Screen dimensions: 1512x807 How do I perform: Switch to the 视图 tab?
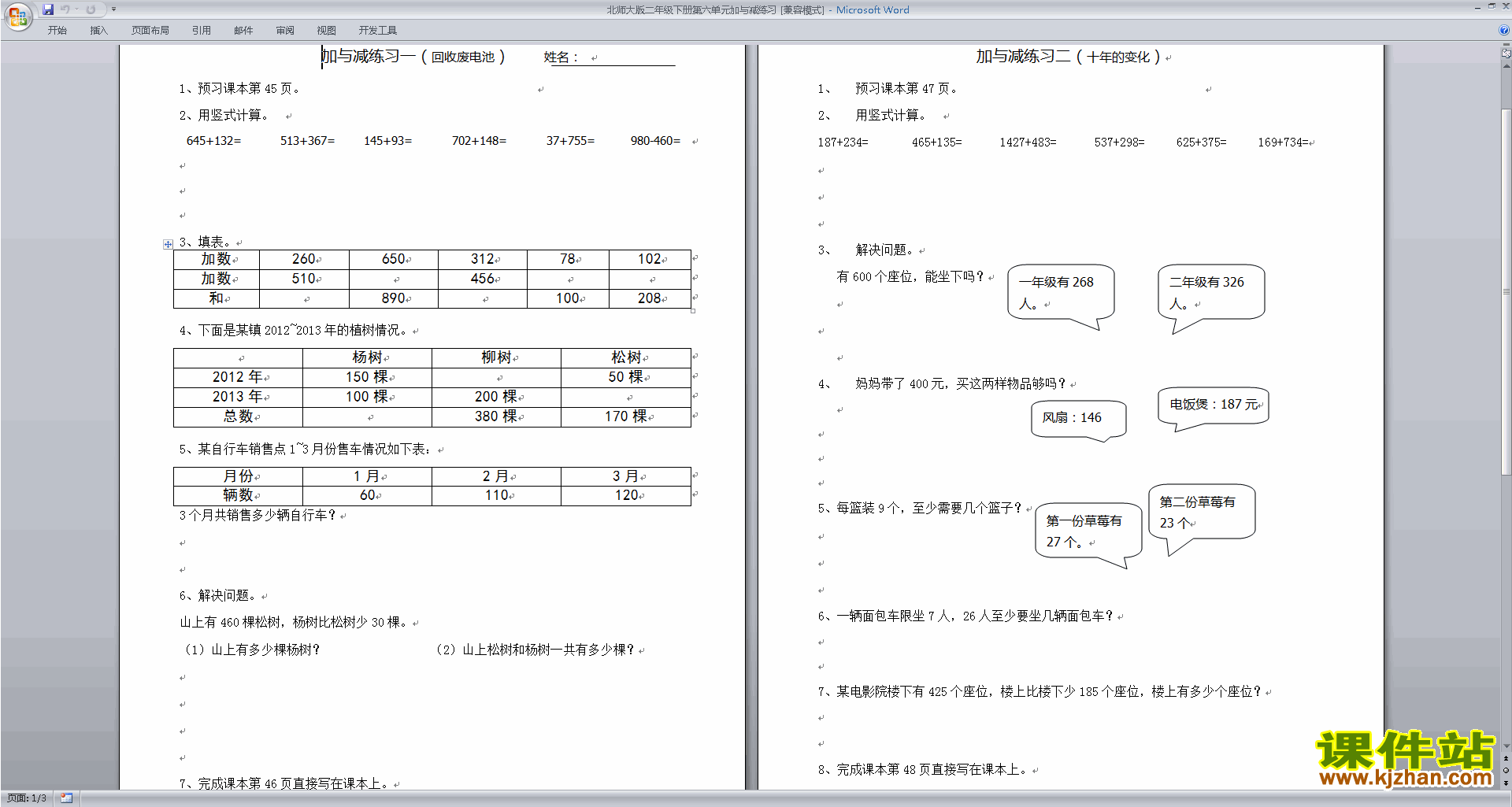pos(327,30)
